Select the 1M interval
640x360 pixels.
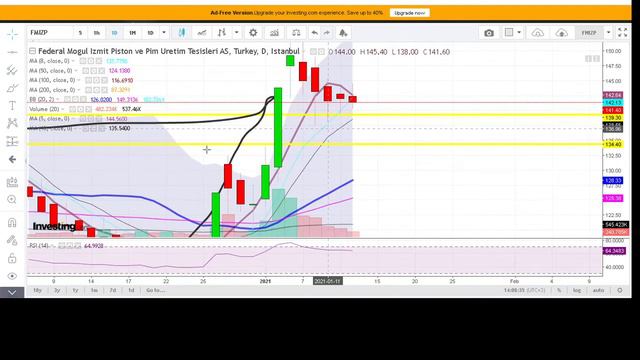click(x=133, y=33)
